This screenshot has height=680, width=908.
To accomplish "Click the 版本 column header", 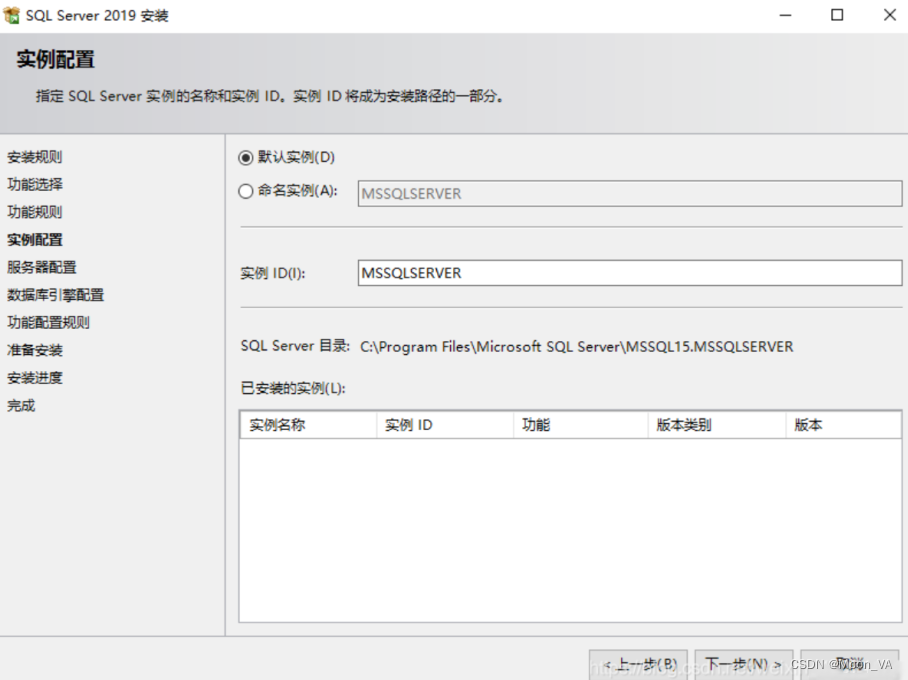I will [x=843, y=425].
